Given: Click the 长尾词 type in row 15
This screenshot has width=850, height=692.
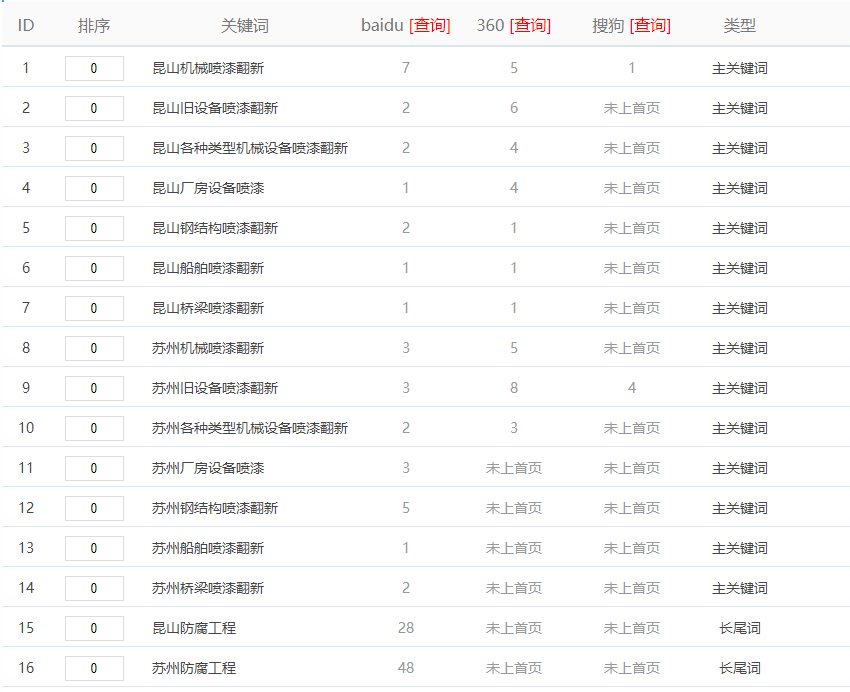Looking at the screenshot, I should 739,628.
